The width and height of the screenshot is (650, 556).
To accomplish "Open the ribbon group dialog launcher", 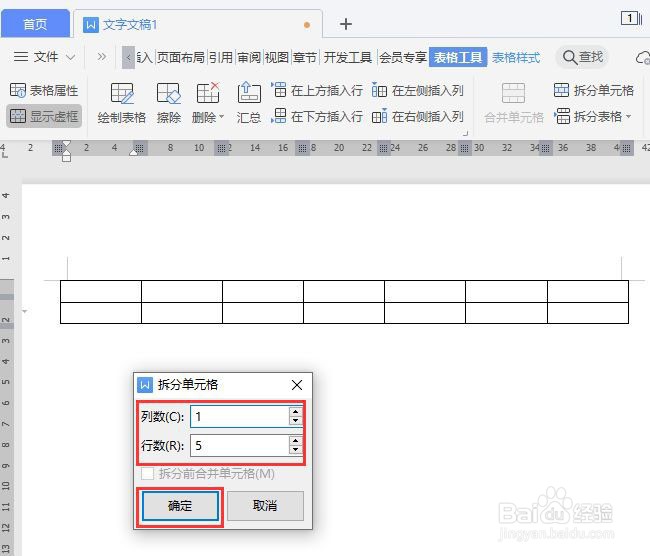I will [465, 133].
